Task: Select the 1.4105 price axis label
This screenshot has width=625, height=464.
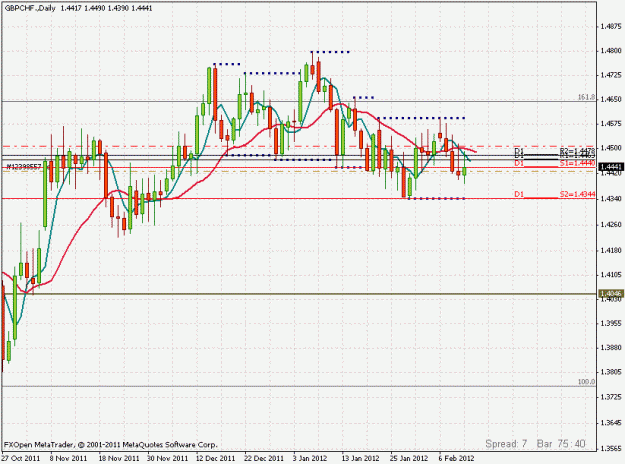Action: coord(611,275)
